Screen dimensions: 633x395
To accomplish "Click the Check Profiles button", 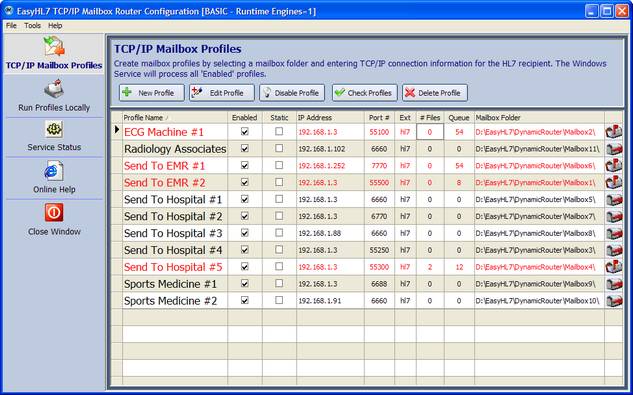I will (x=365, y=92).
